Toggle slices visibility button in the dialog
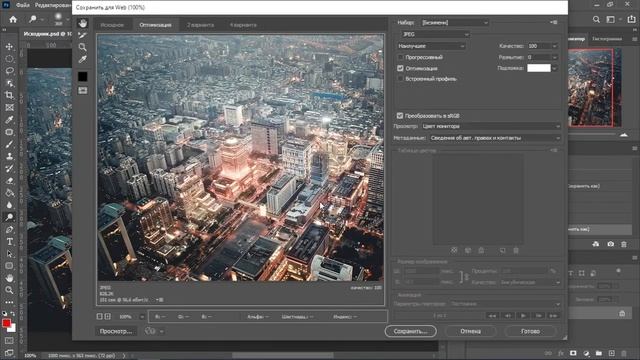The width and height of the screenshot is (640, 360). point(82,91)
